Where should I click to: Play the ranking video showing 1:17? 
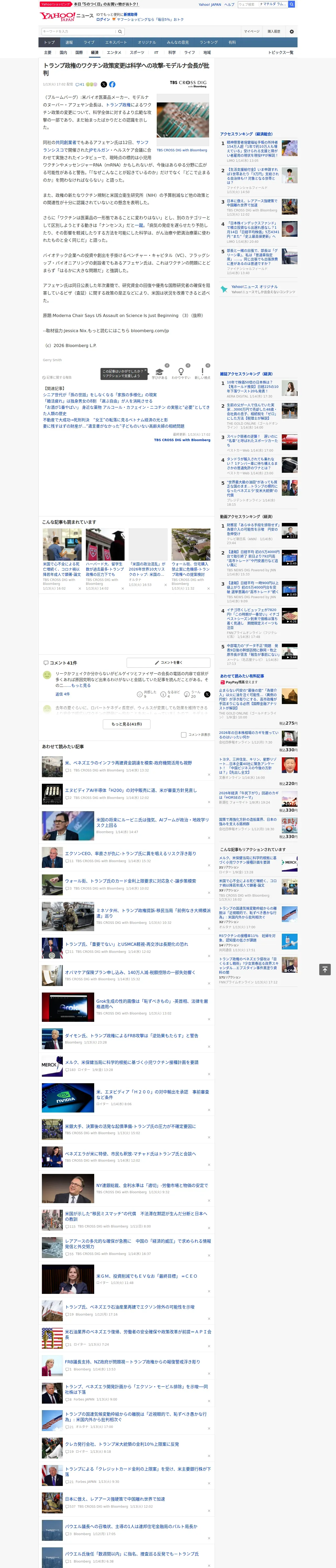[290, 530]
